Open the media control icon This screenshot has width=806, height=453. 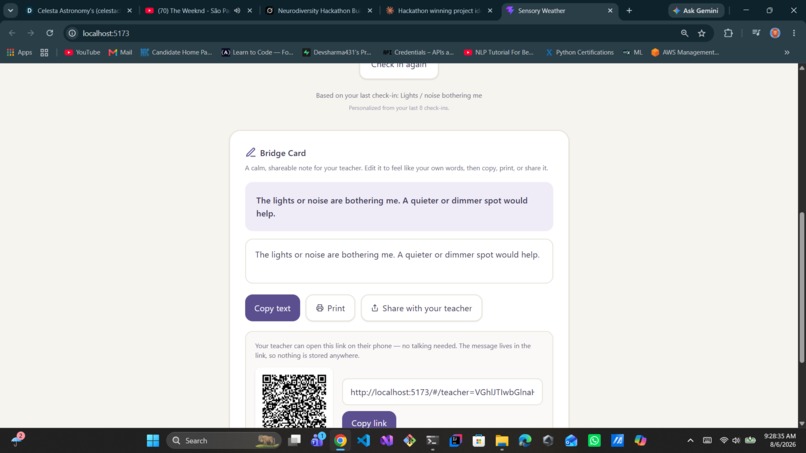coord(756,33)
